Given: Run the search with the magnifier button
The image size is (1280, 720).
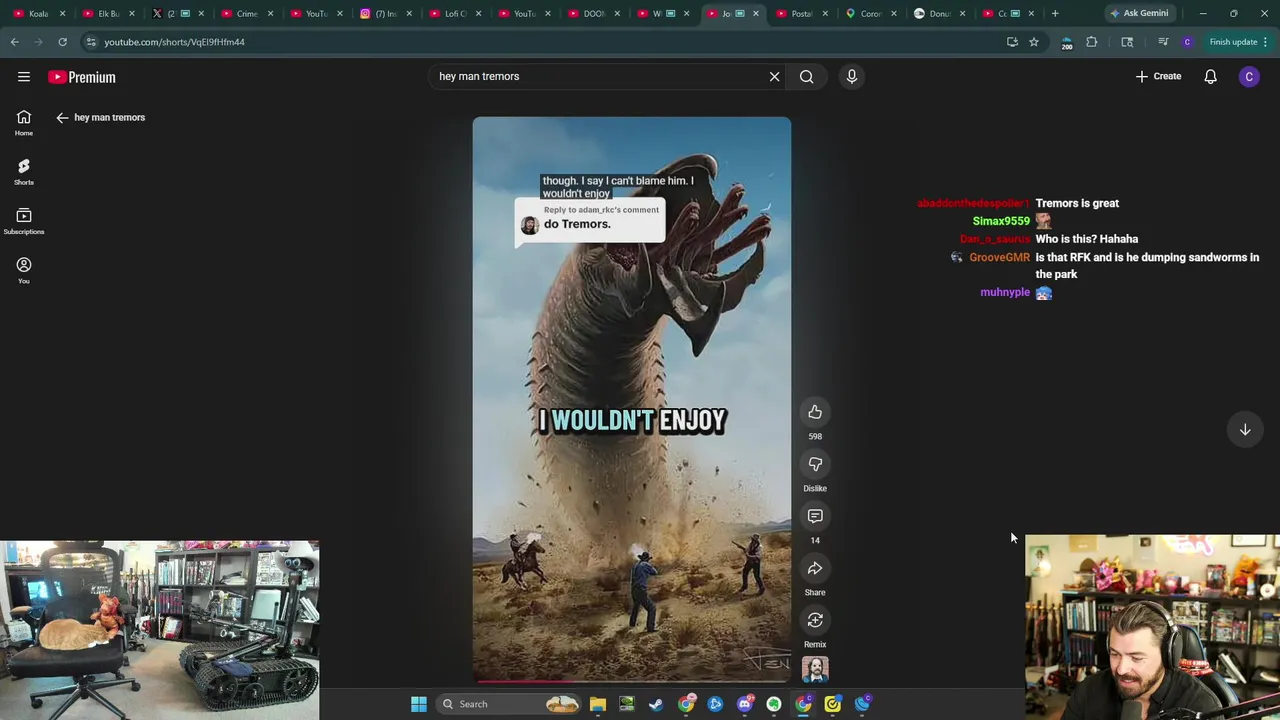Looking at the screenshot, I should [x=807, y=77].
